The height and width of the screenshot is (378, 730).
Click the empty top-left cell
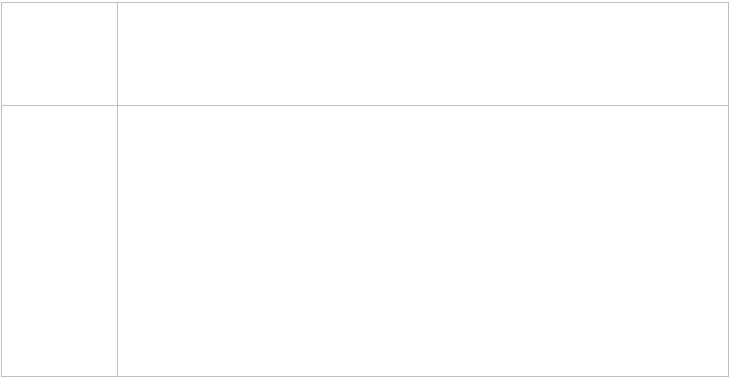(x=60, y=54)
